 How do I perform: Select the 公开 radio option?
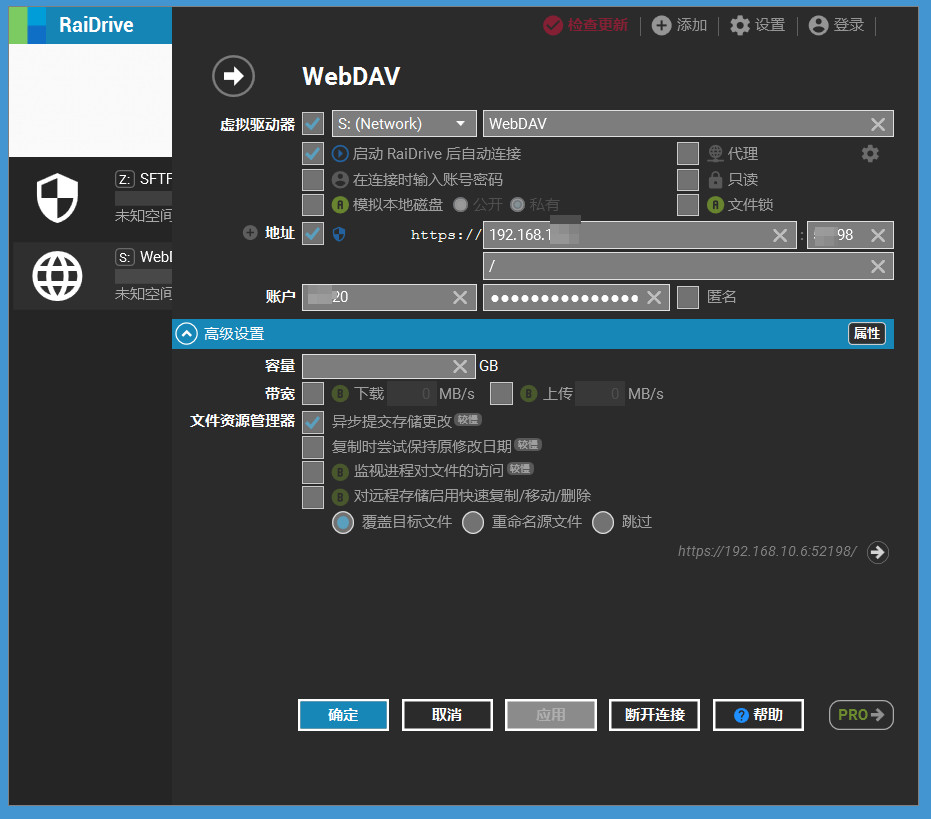click(460, 205)
